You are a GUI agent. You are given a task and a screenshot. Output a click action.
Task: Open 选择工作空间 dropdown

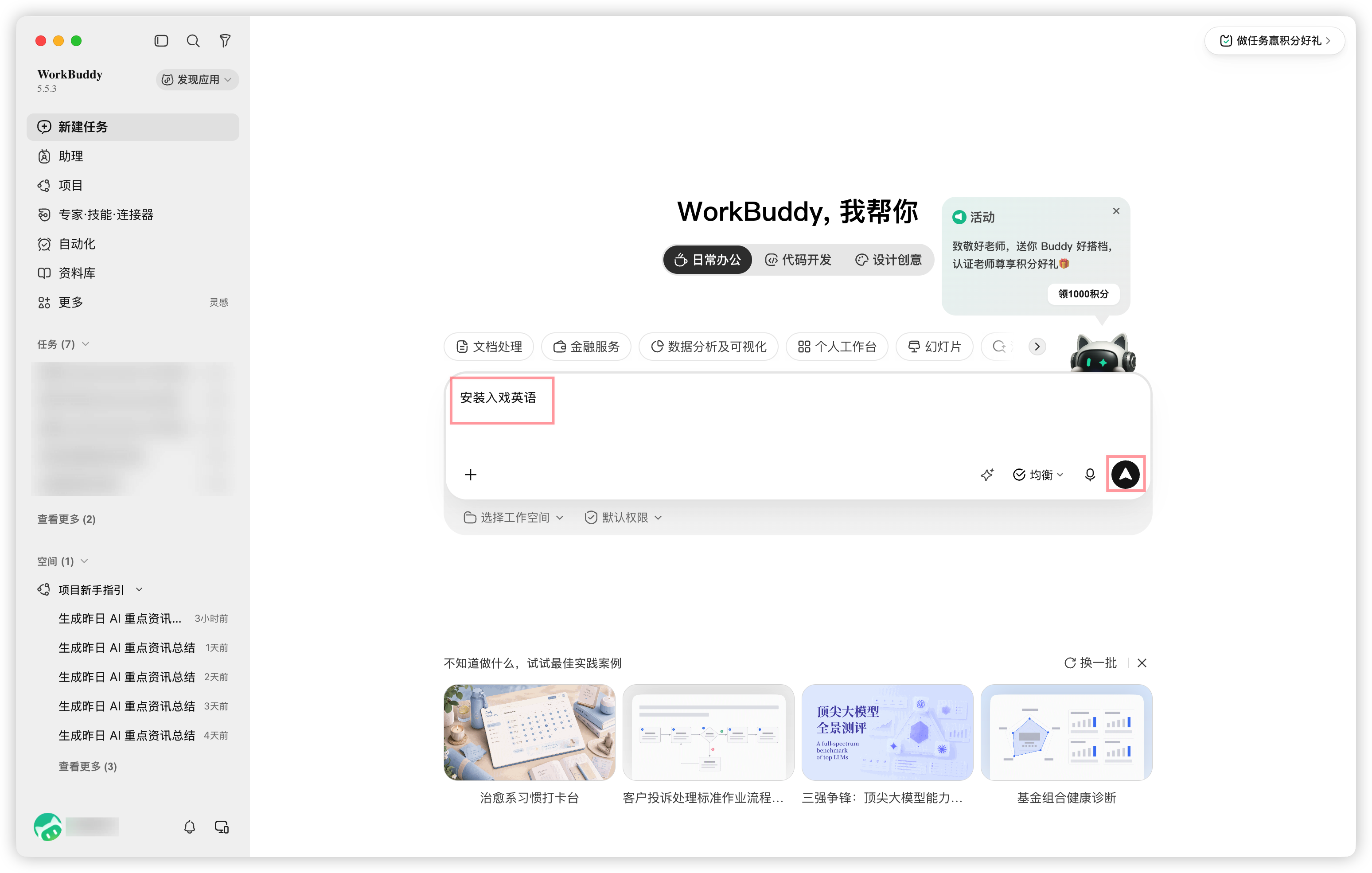point(513,518)
